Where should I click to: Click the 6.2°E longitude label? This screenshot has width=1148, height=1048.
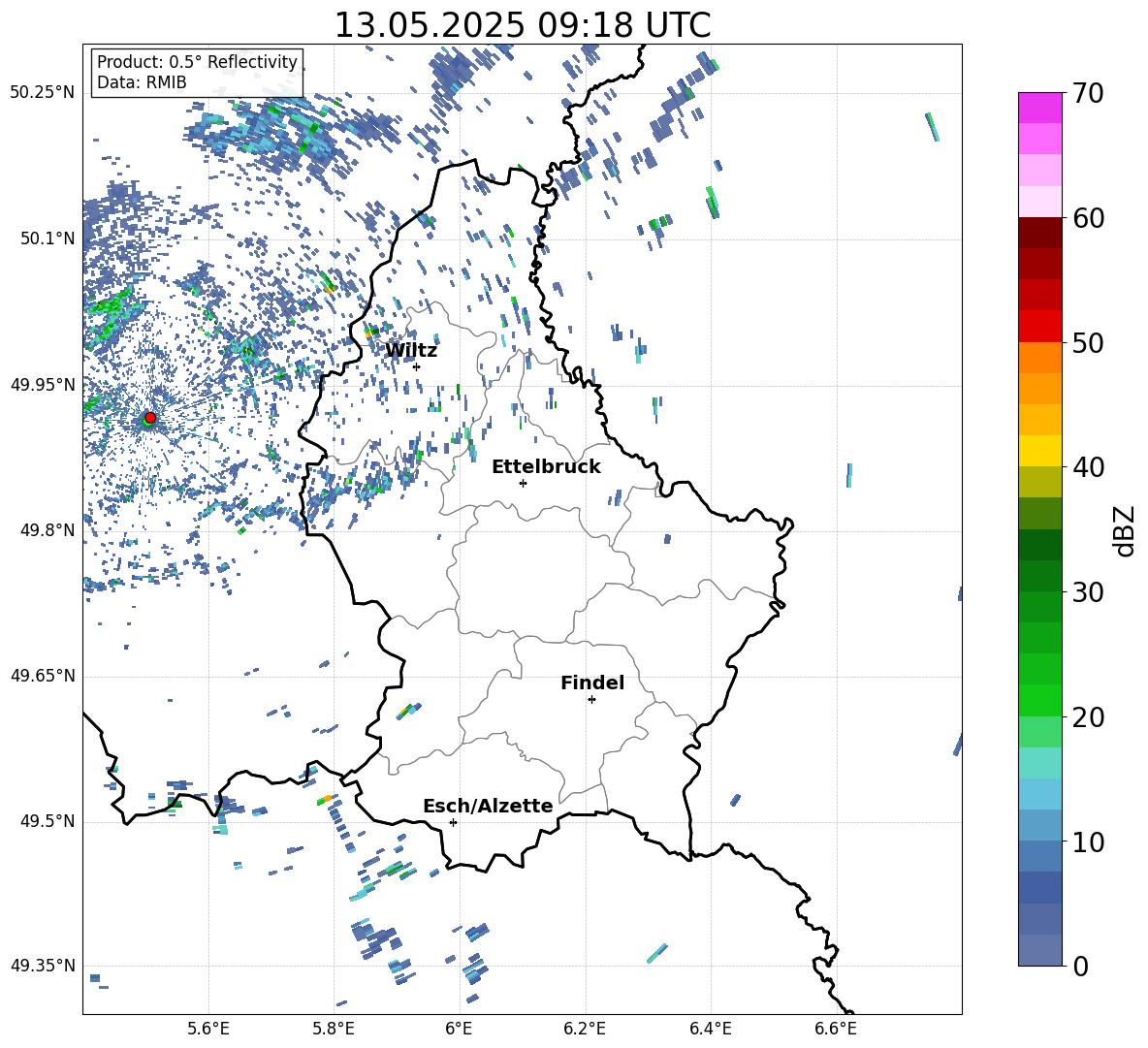click(x=585, y=1029)
